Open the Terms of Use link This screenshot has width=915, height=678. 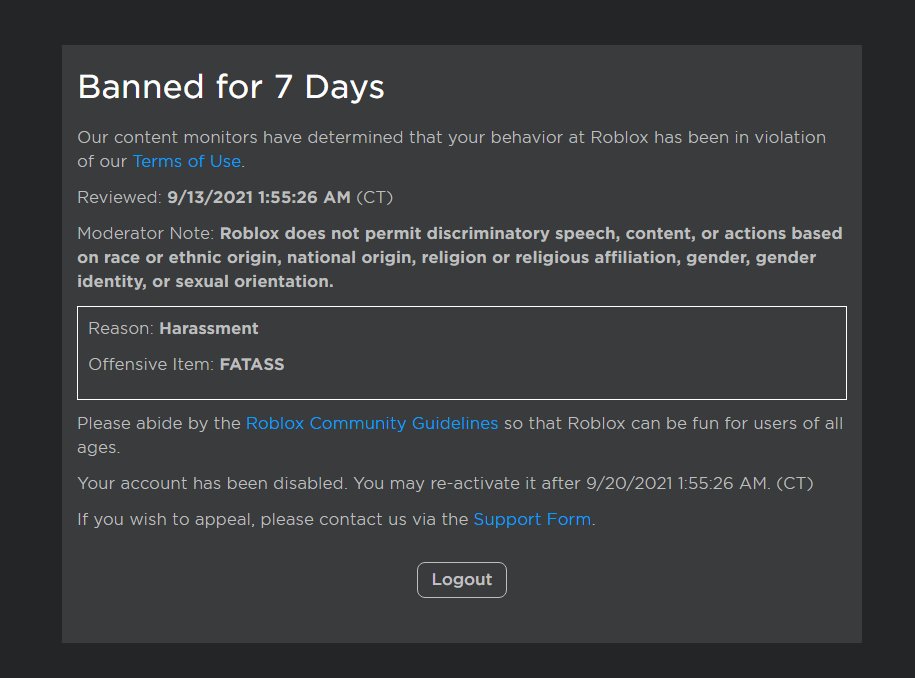[187, 161]
